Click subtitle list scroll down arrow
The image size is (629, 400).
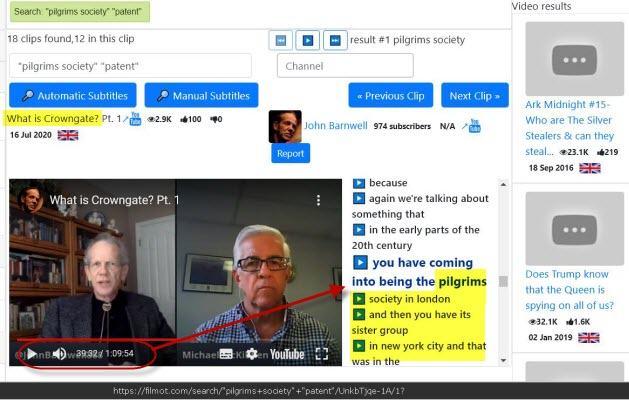click(x=503, y=361)
